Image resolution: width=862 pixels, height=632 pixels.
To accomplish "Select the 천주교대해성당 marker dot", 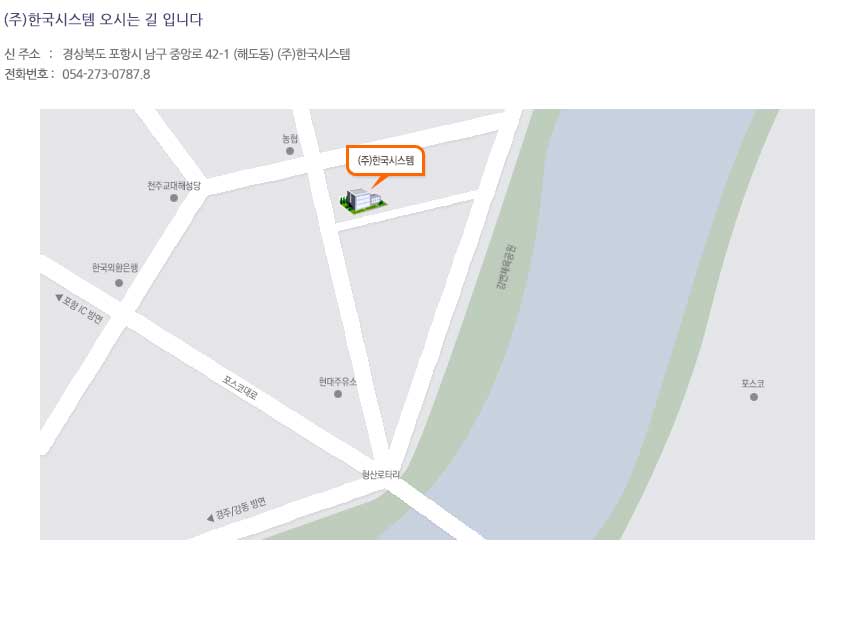I will pos(174,198).
